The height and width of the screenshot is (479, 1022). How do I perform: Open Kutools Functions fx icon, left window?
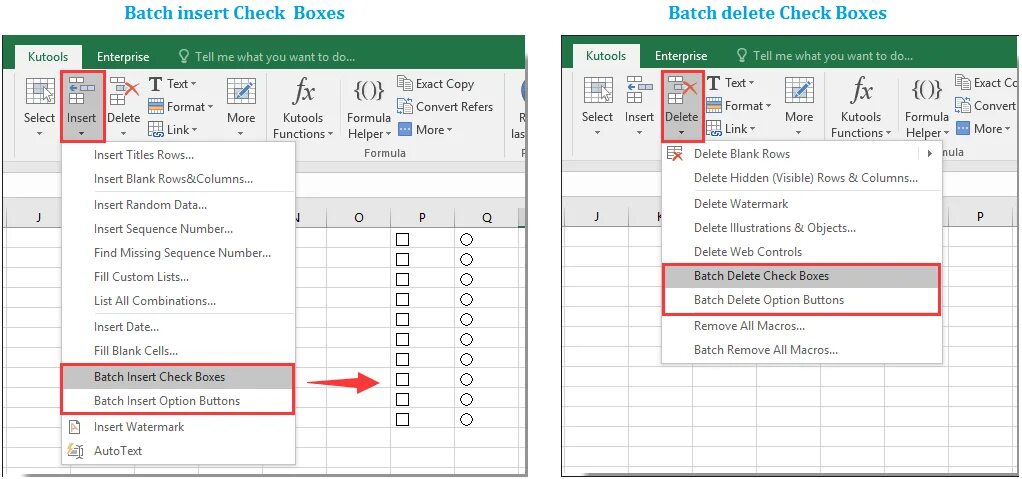303,92
